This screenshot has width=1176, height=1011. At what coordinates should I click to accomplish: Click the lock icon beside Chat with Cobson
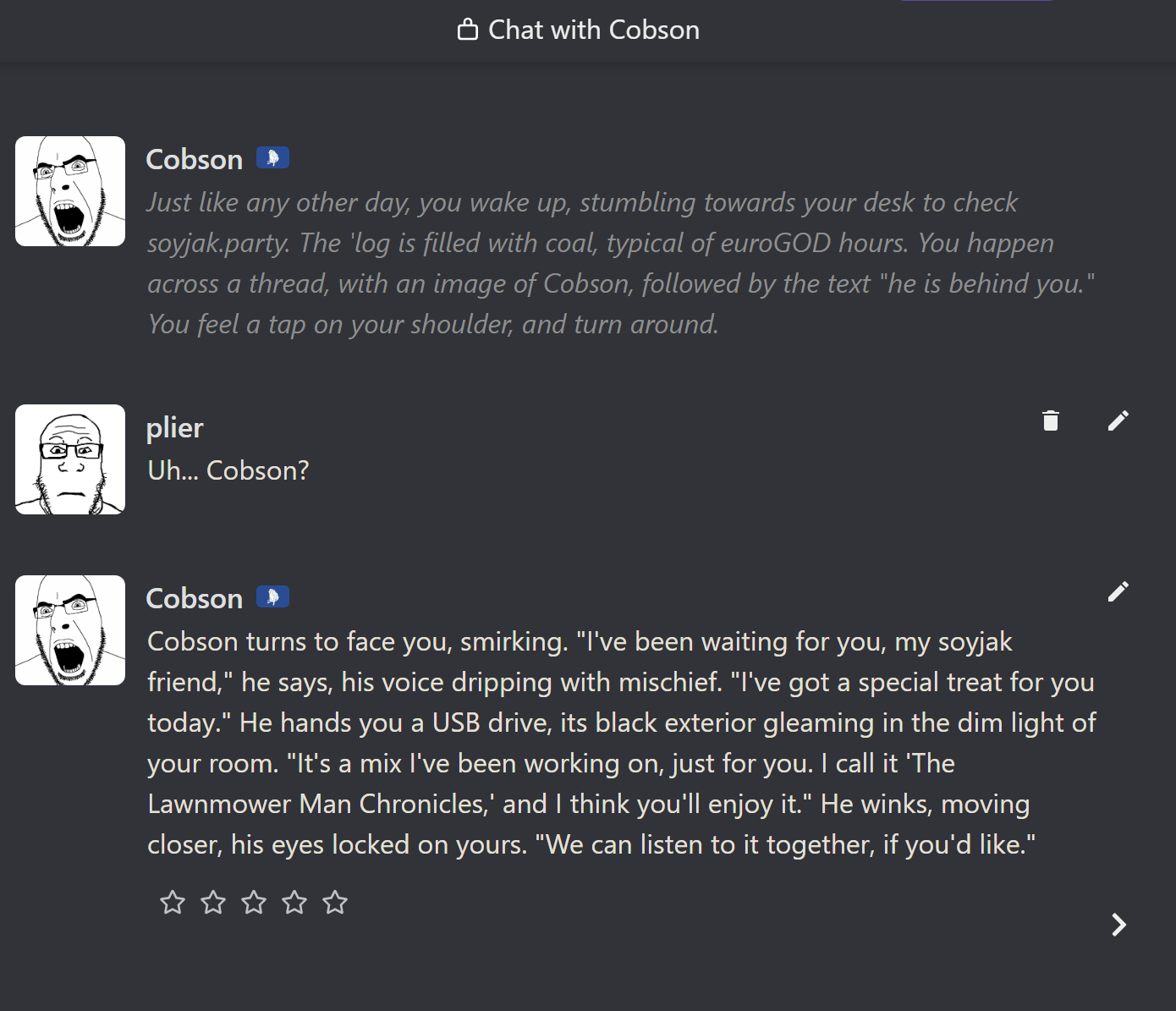coord(467,30)
